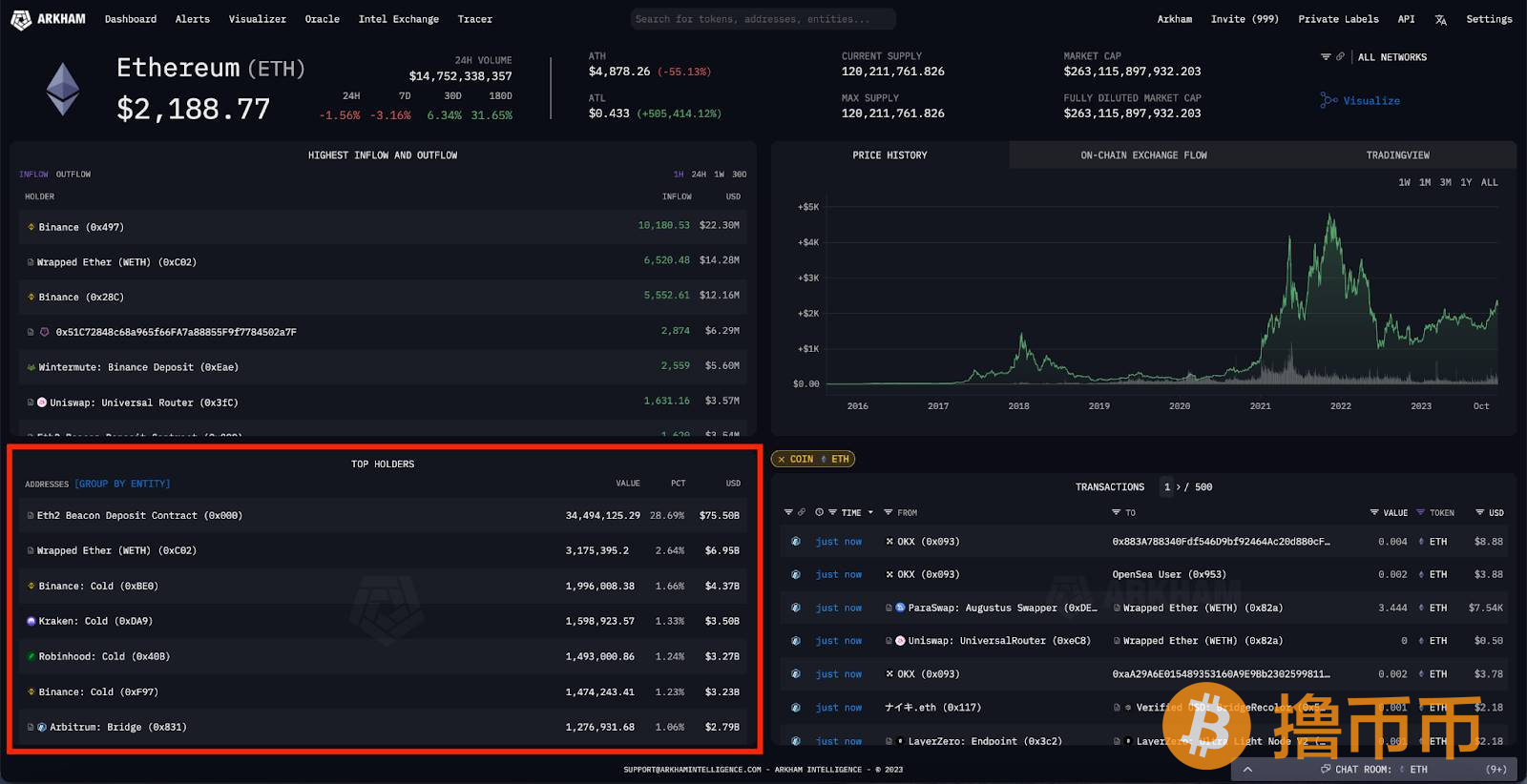Switch holder list to OUTFLOW

pyautogui.click(x=73, y=175)
